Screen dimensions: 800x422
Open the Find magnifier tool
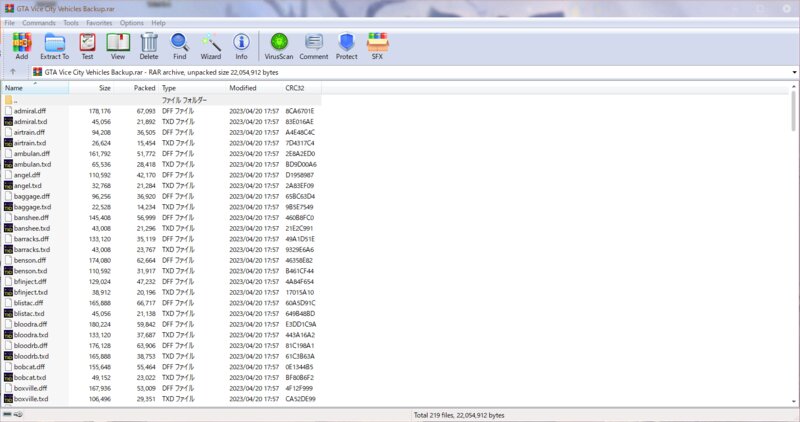(180, 46)
